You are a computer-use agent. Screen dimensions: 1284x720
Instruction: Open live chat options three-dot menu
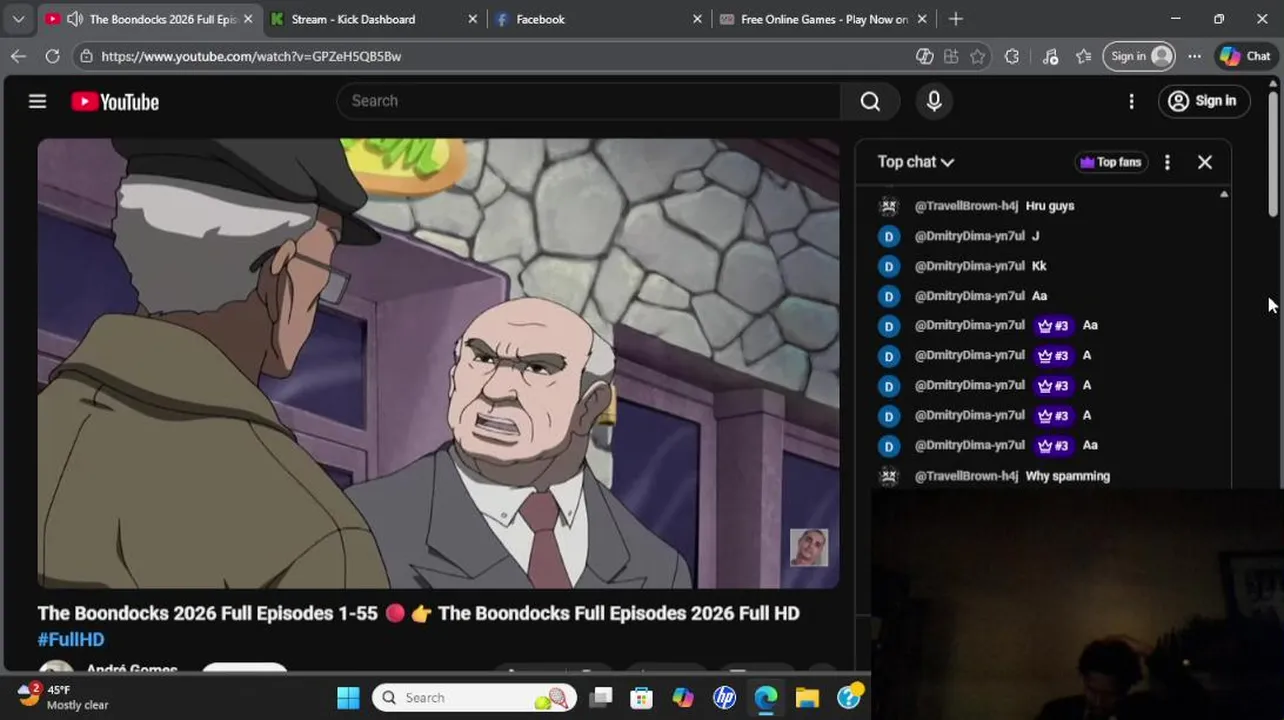pyautogui.click(x=1167, y=162)
